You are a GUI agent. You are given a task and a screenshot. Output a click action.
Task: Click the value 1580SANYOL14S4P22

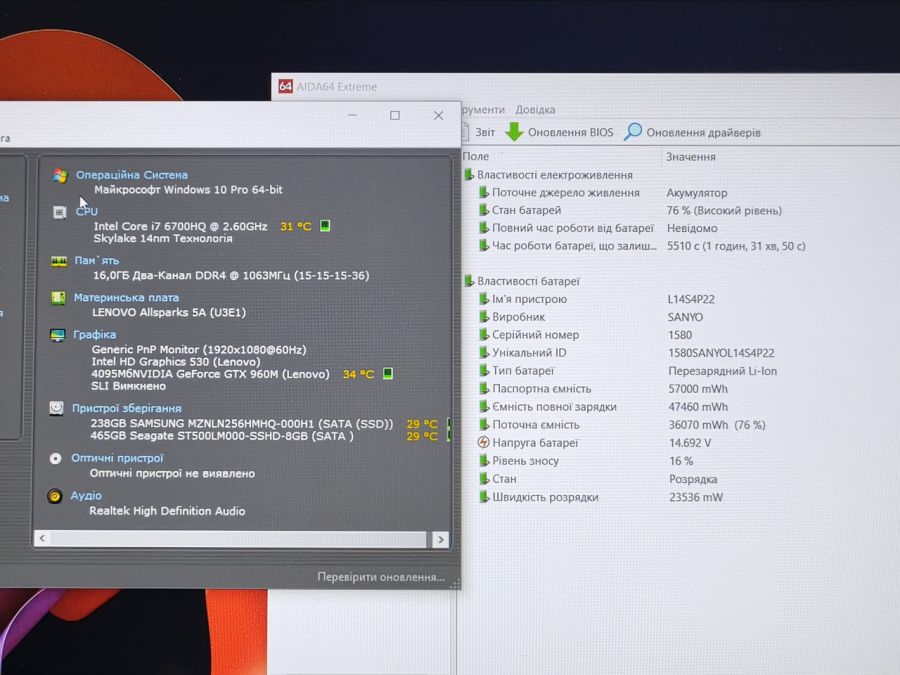[721, 353]
